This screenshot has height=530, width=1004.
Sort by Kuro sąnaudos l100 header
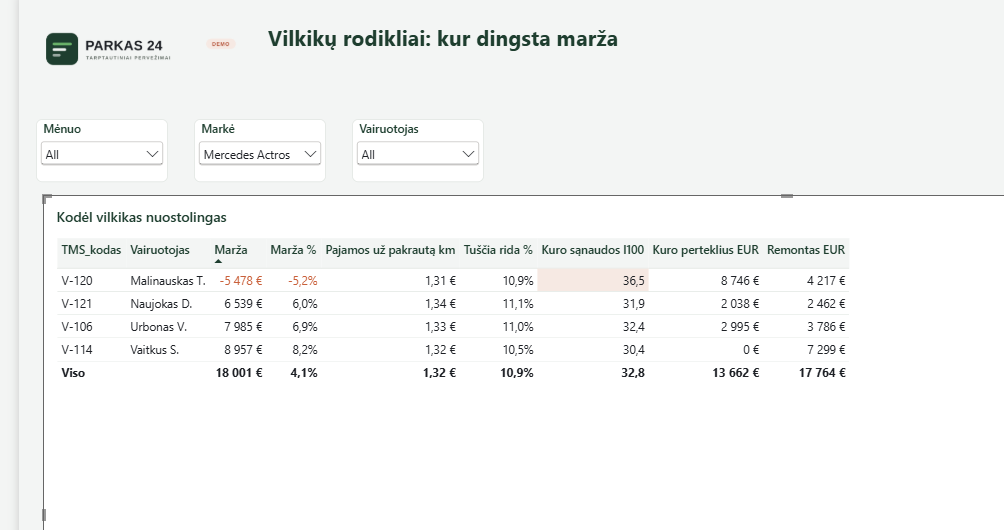[593, 250]
